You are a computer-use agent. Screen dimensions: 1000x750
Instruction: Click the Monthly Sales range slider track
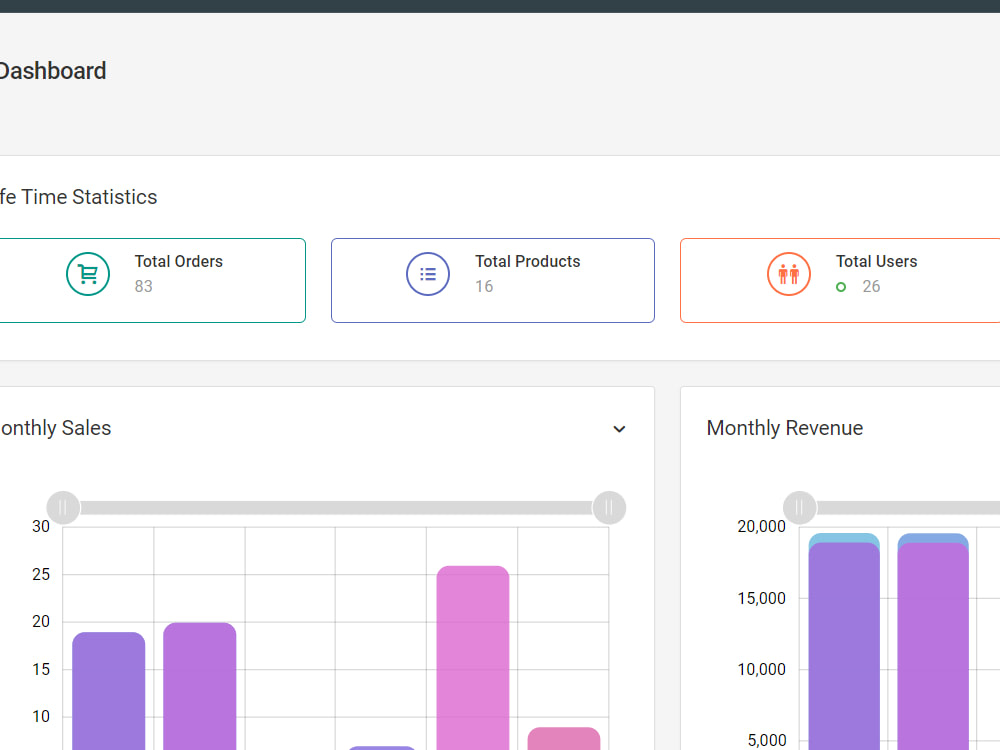pos(336,508)
